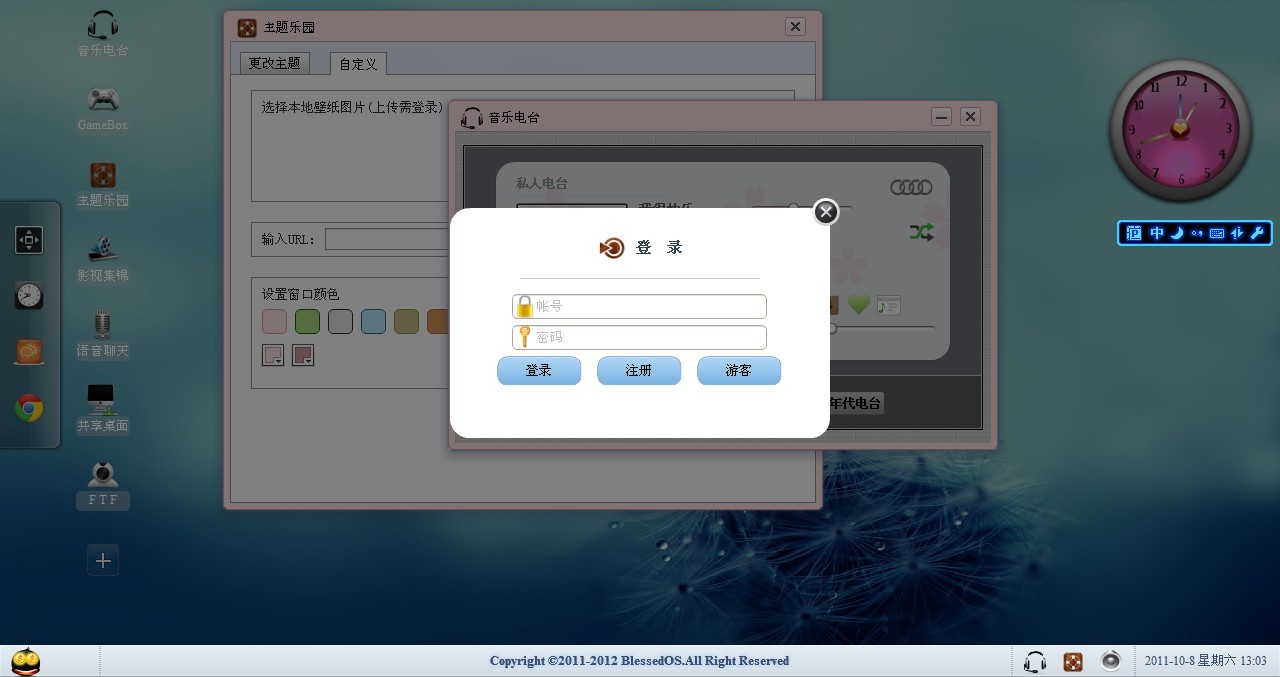Open soft keyboard on IME bar
Screen dimensions: 1280x677
click(1217, 233)
